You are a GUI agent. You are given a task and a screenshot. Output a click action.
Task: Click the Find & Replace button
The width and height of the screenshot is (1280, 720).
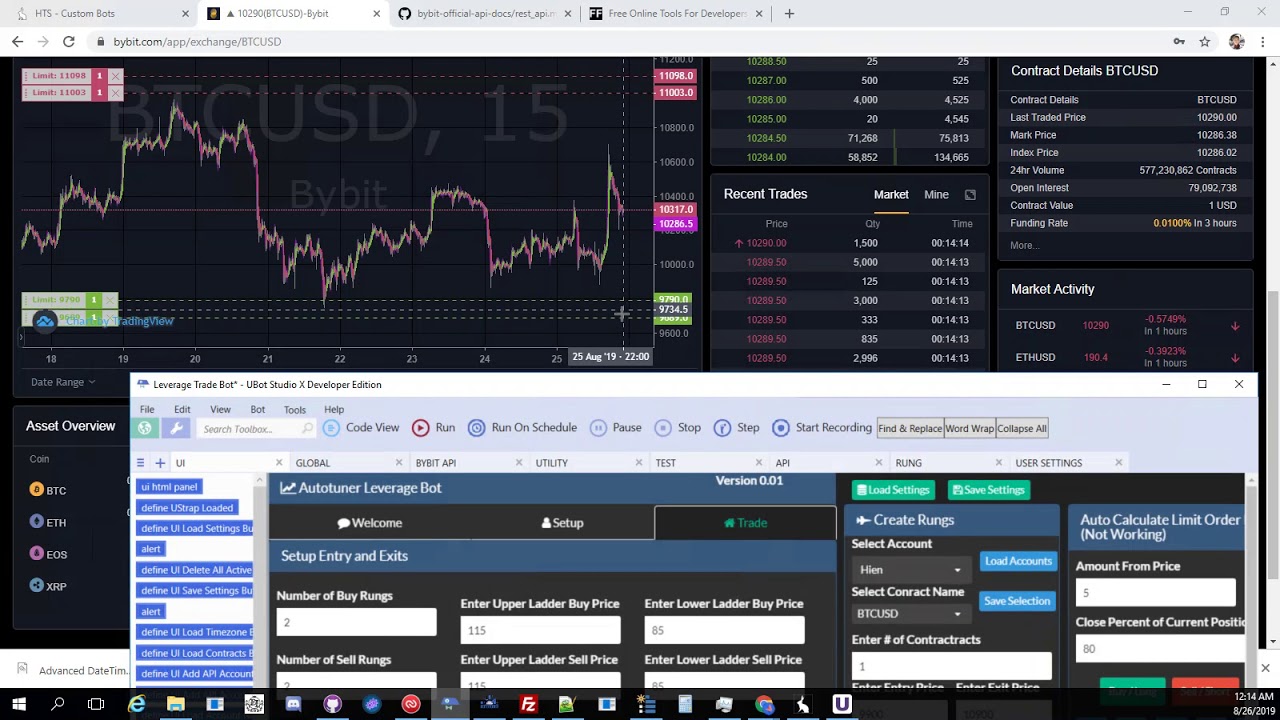910,428
